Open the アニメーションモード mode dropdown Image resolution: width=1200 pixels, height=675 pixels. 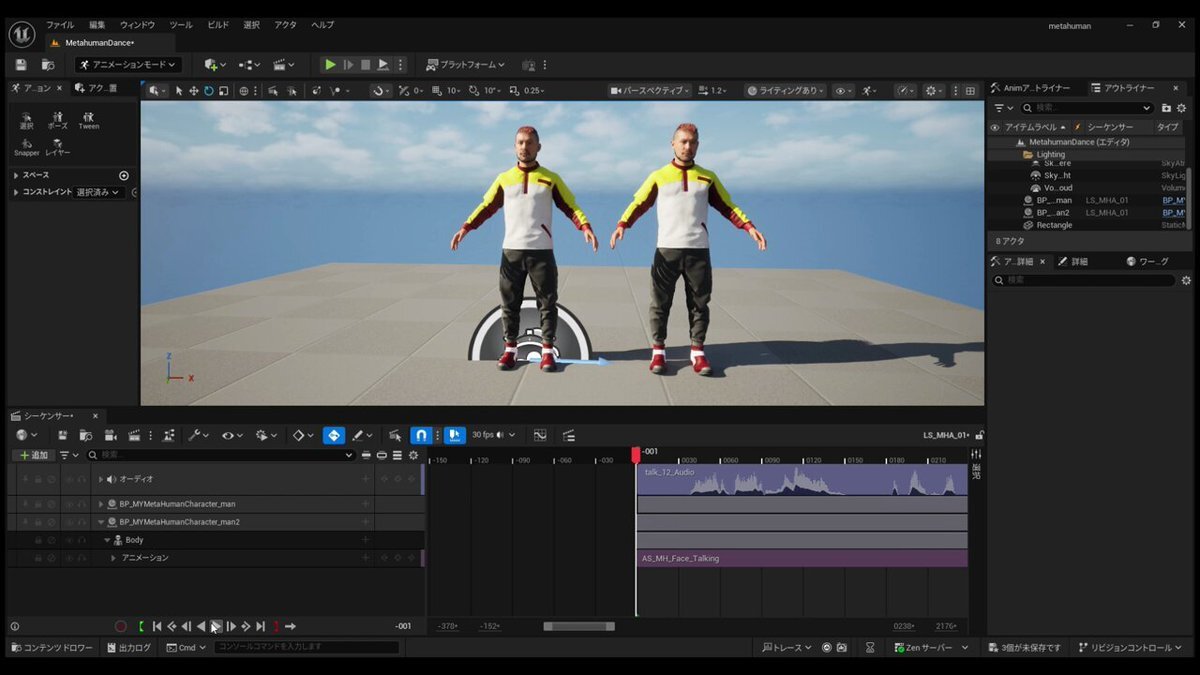click(x=127, y=65)
